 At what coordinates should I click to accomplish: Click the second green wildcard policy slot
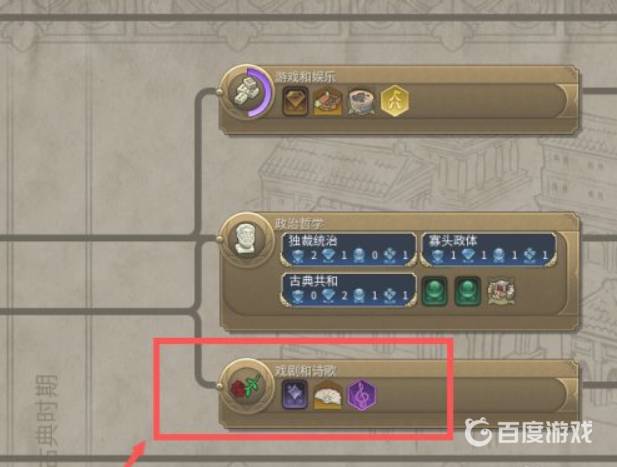point(467,292)
